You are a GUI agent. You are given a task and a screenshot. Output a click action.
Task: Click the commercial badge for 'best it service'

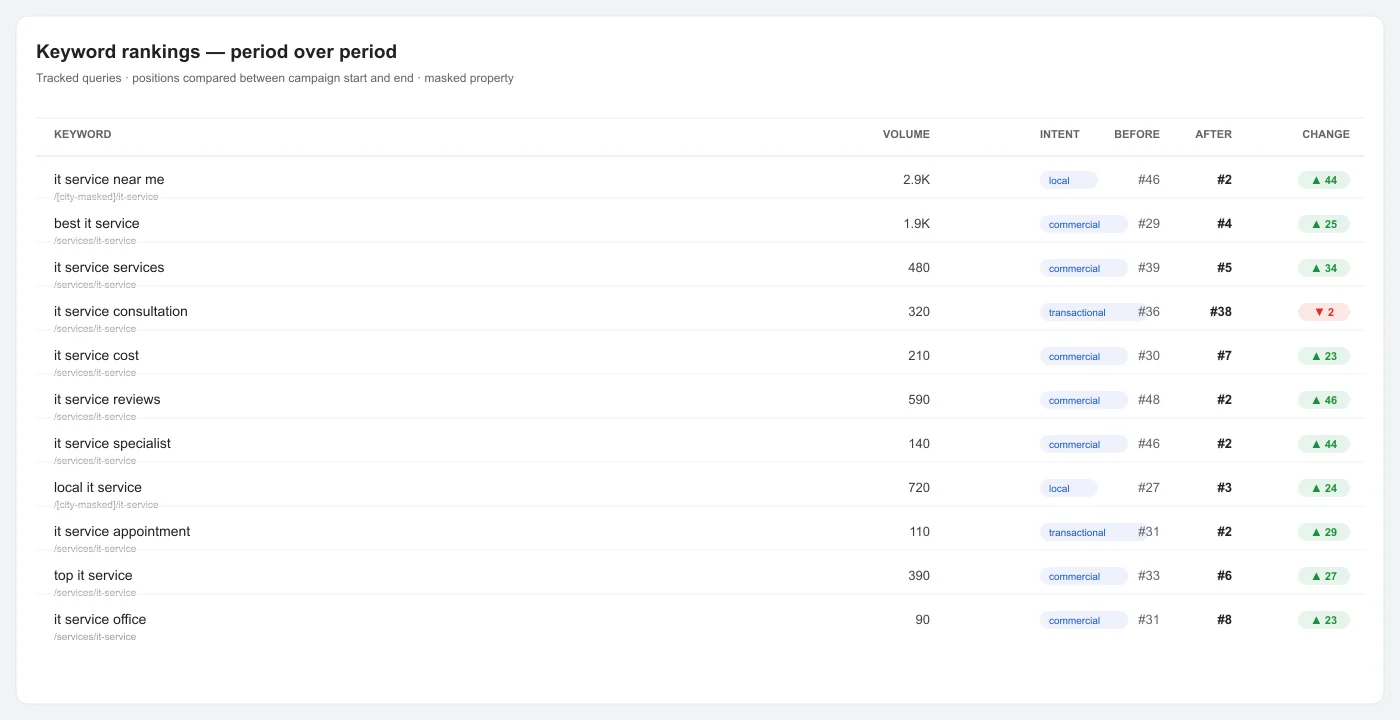click(x=1084, y=224)
